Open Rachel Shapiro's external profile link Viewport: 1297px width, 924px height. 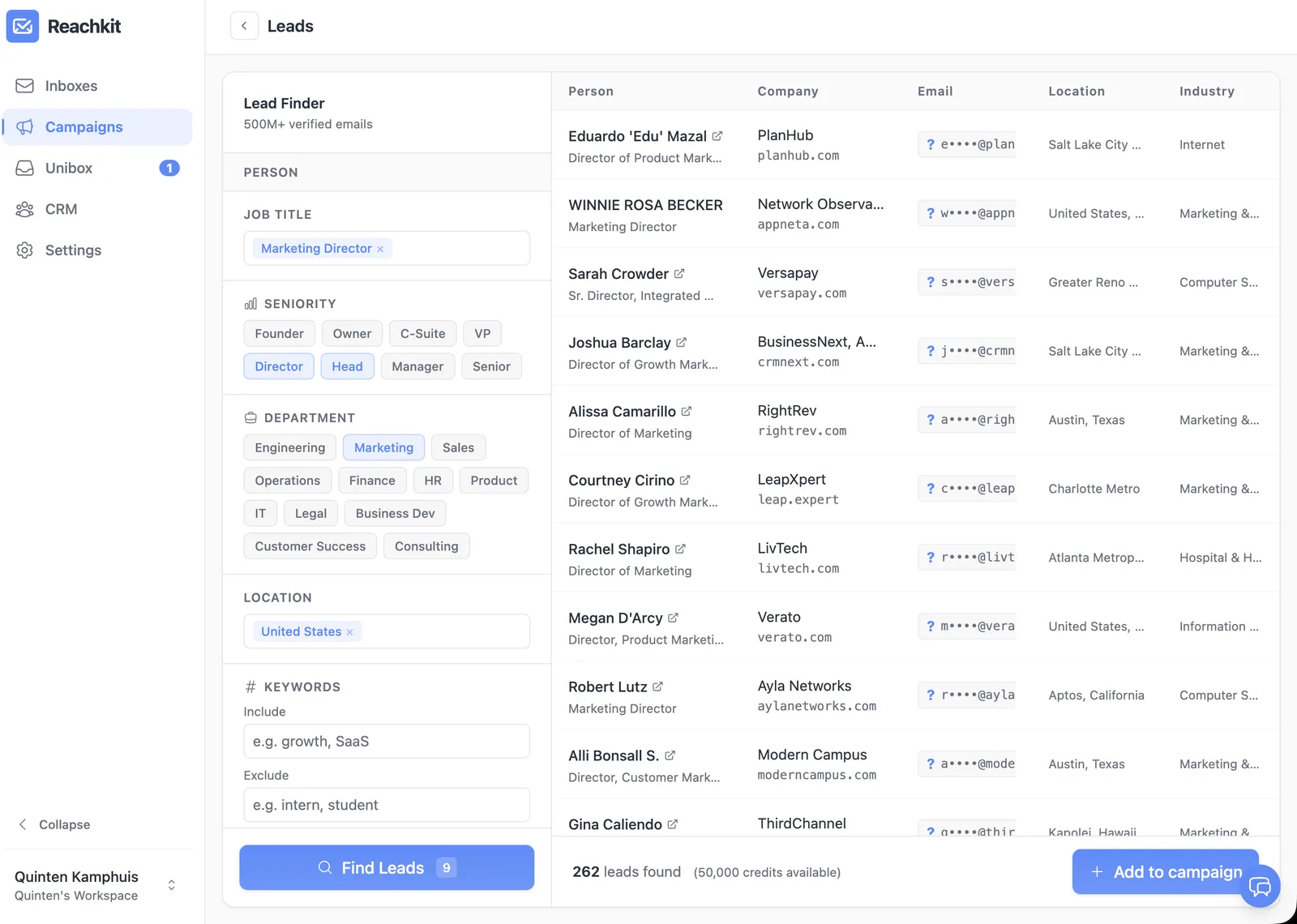tap(680, 550)
